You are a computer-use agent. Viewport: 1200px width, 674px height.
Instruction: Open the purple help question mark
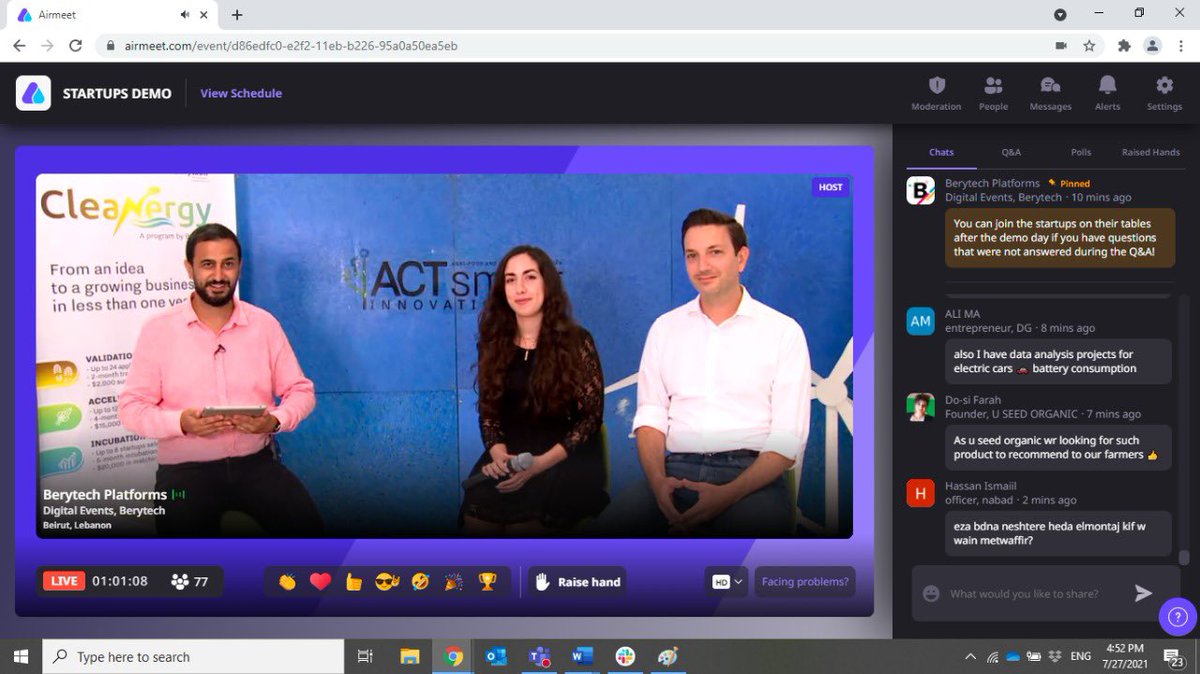pyautogui.click(x=1177, y=616)
